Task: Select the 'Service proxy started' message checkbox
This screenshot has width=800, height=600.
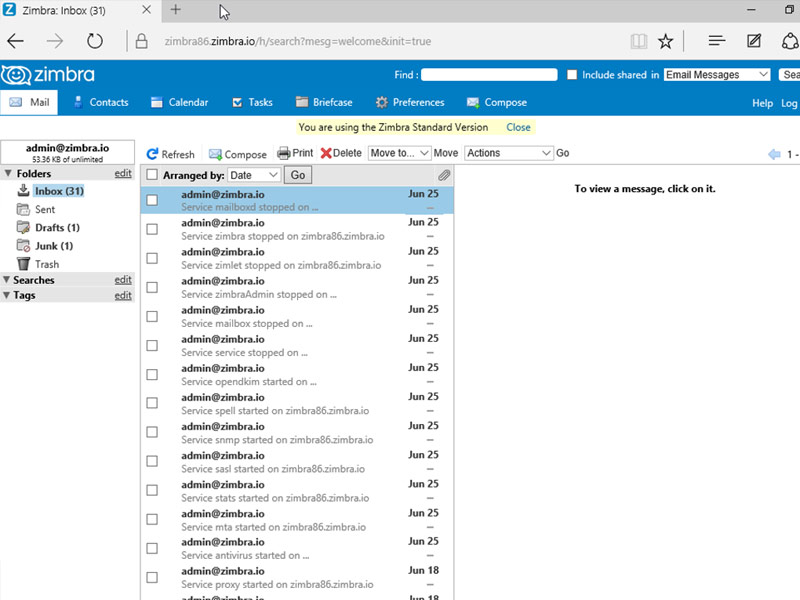Action: [x=152, y=577]
